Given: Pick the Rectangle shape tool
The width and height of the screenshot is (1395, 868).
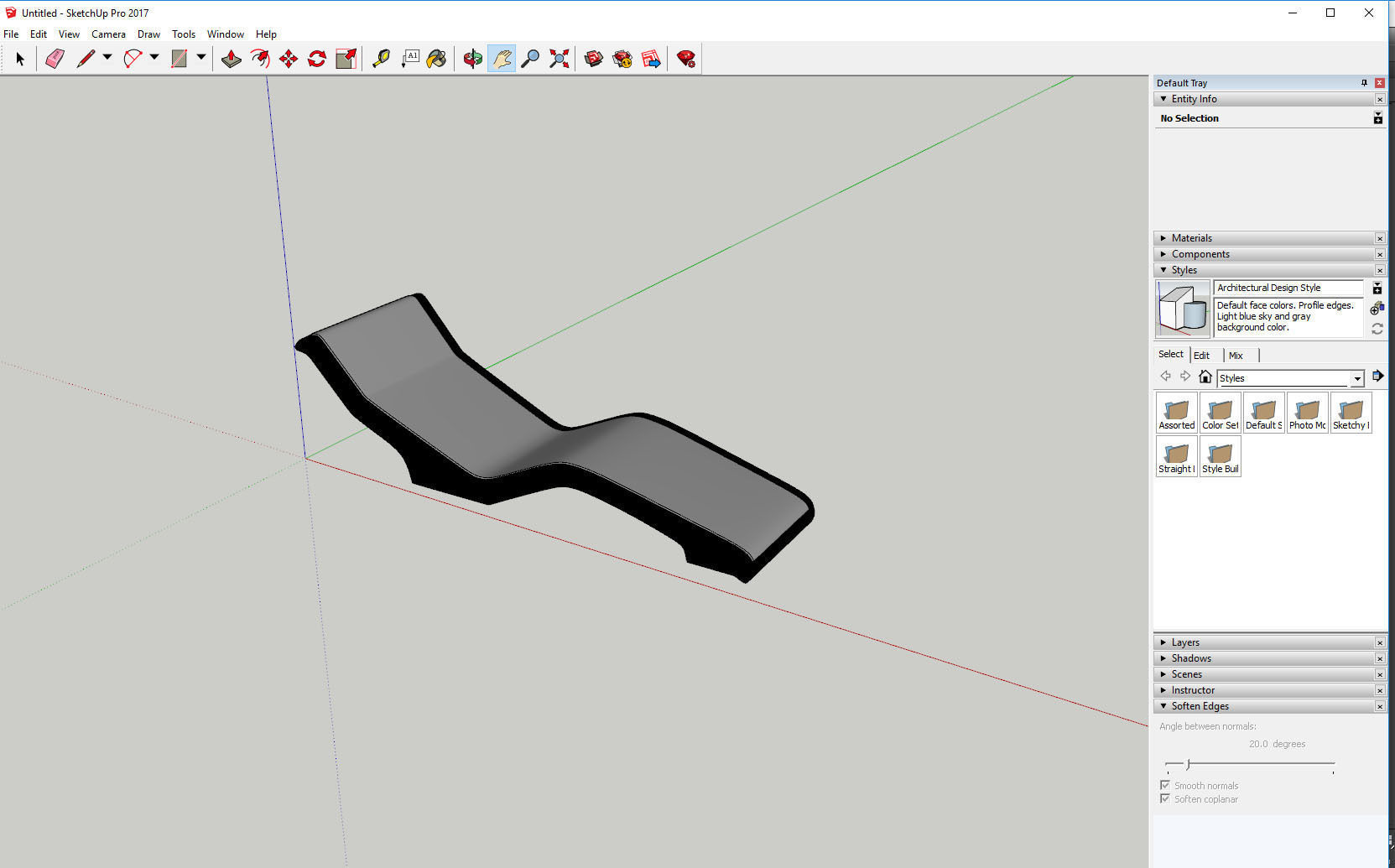Looking at the screenshot, I should coord(179,59).
